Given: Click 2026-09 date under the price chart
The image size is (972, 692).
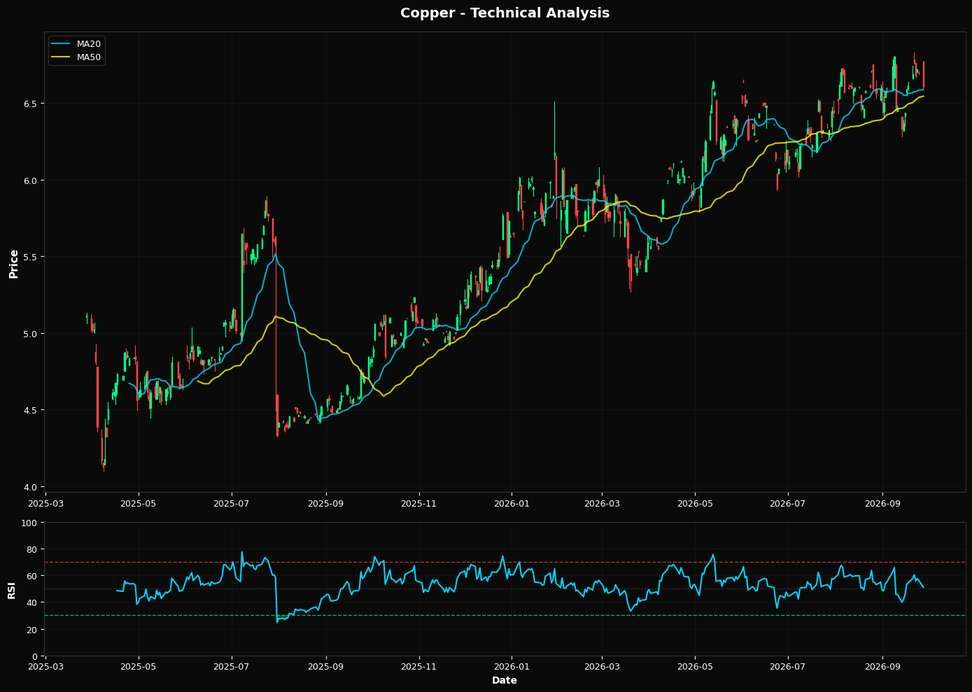Looking at the screenshot, I should 882,504.
